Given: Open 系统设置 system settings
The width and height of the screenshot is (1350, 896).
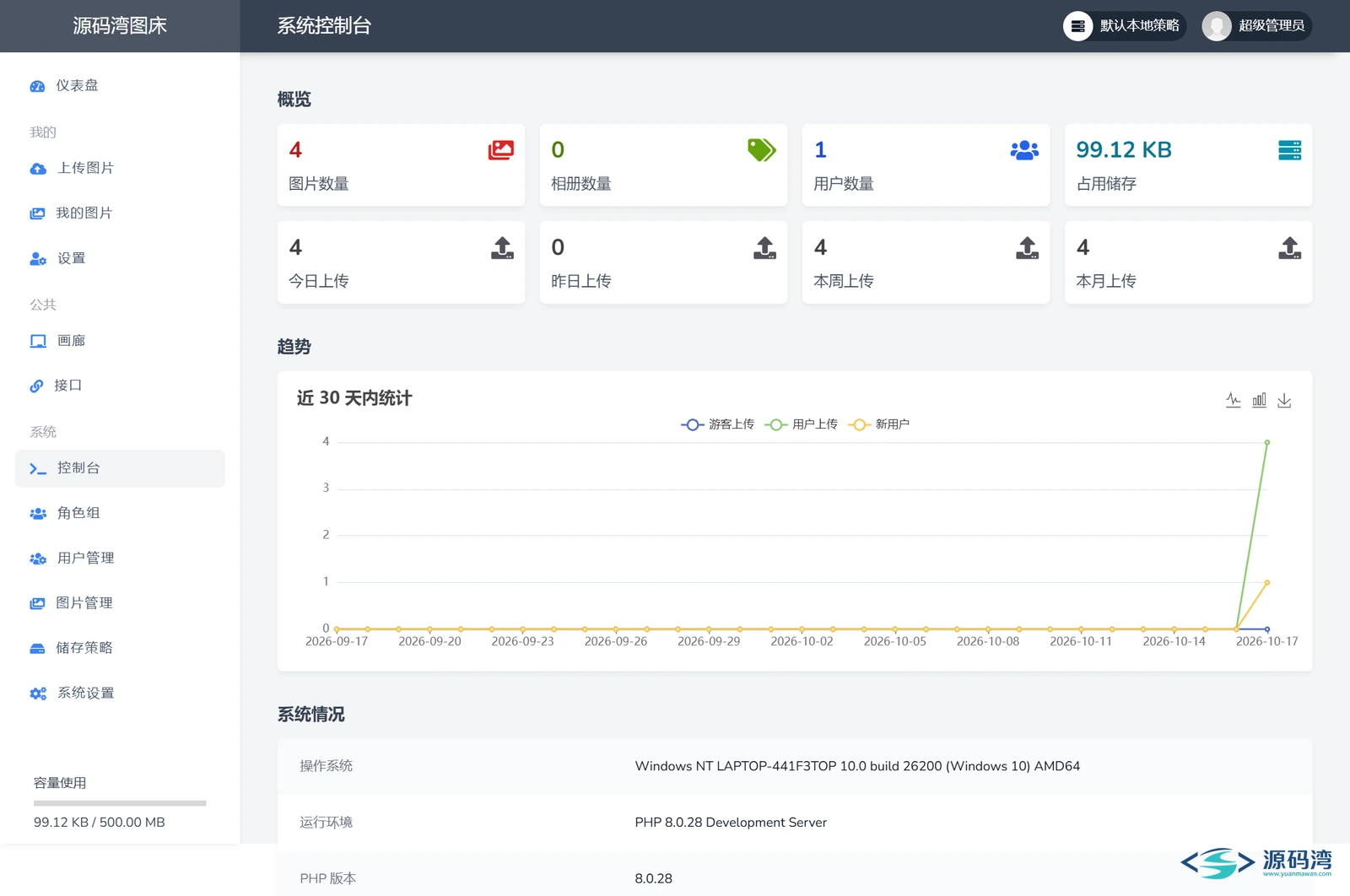Looking at the screenshot, I should [x=120, y=693].
